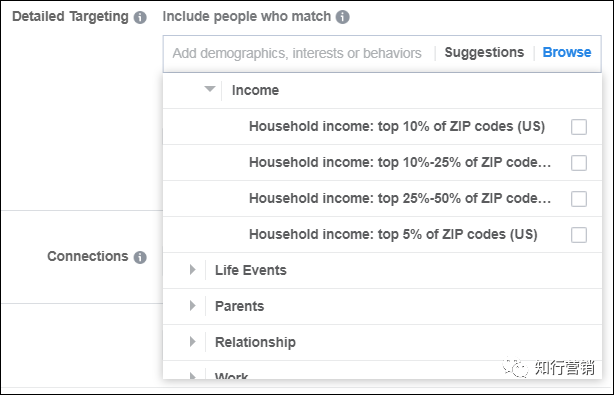Check Household income top 10%-25% option
Screen dimensions: 614x395
coord(579,163)
